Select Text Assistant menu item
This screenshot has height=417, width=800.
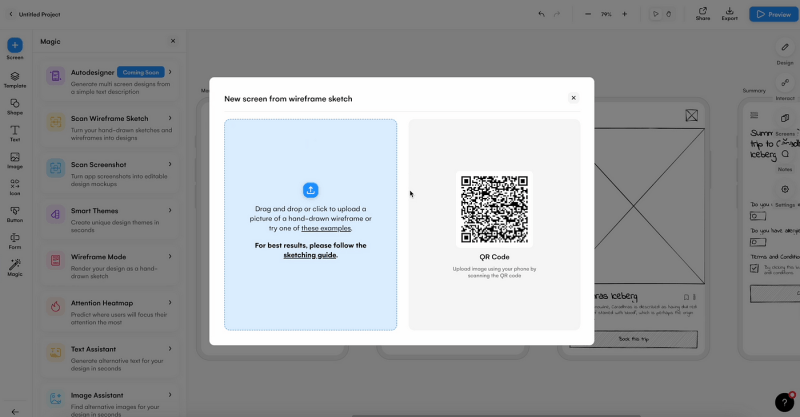coord(109,358)
